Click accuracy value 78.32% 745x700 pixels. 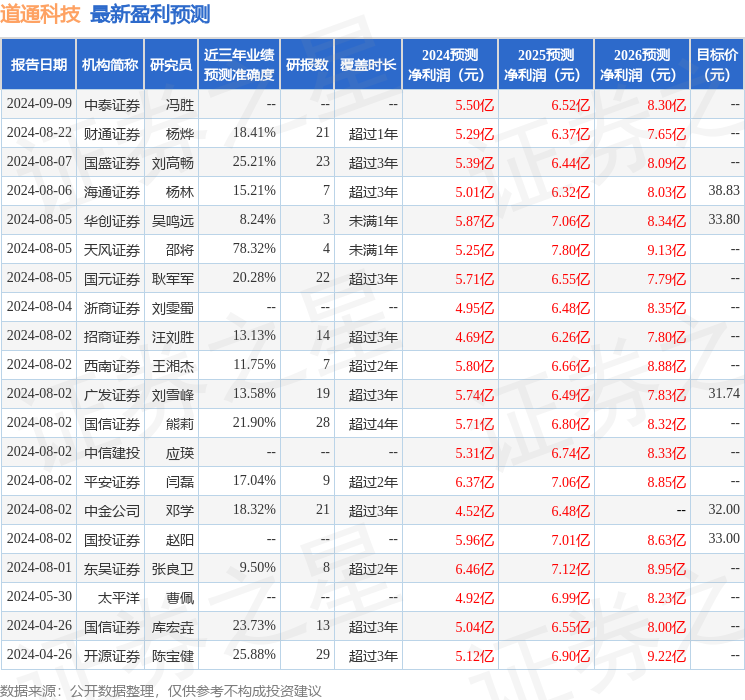(254, 249)
